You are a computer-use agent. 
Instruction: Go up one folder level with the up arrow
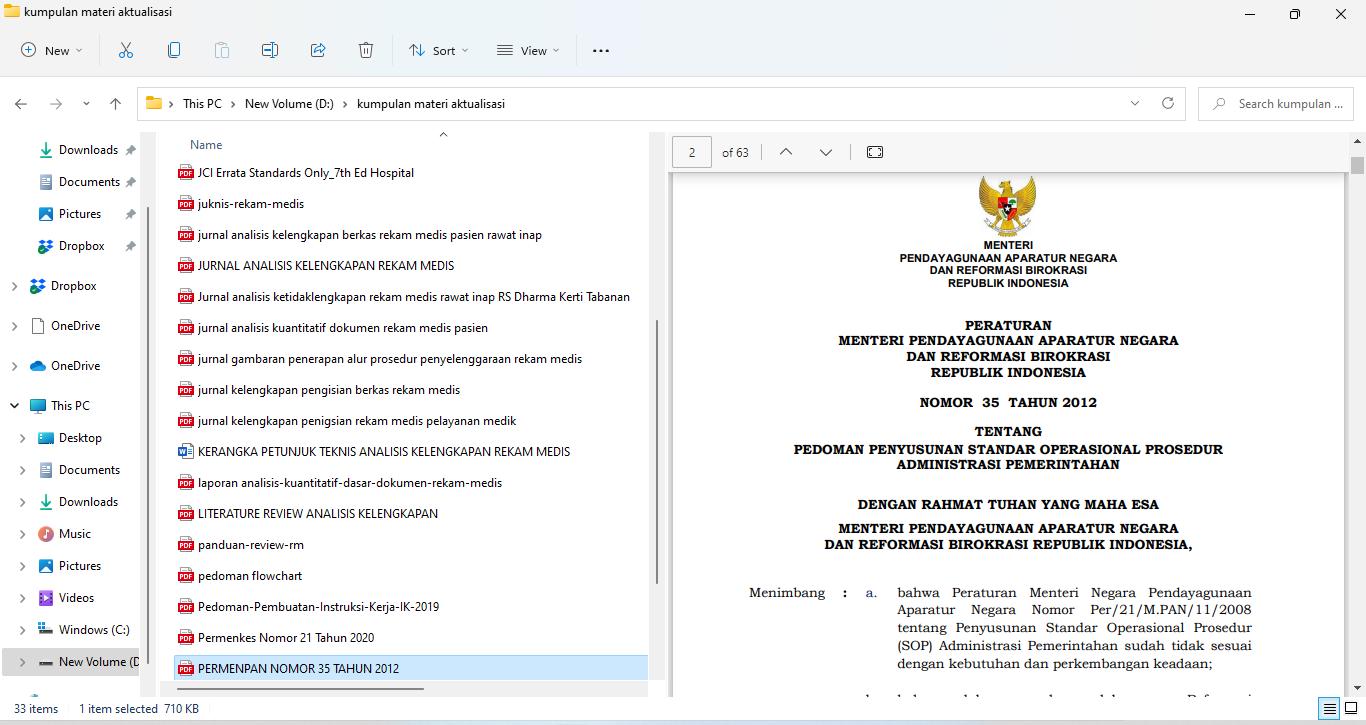(116, 104)
